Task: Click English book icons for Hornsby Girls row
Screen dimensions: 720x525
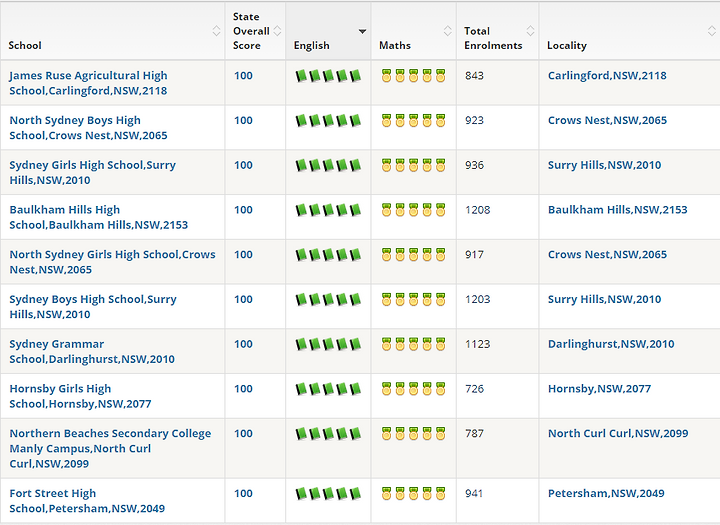Action: [328, 389]
